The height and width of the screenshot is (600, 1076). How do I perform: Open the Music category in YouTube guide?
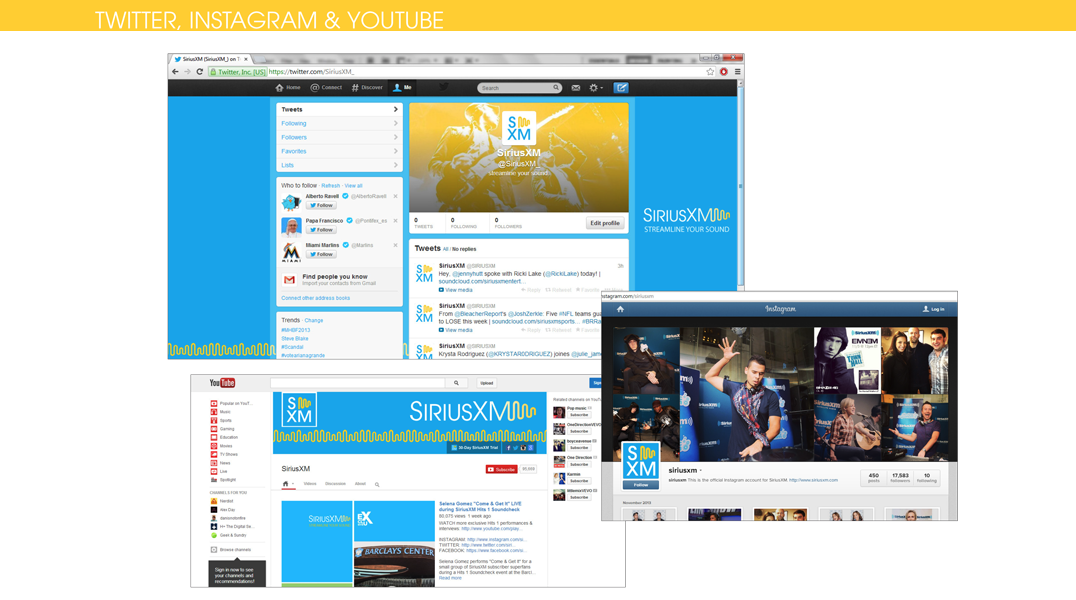pos(221,412)
